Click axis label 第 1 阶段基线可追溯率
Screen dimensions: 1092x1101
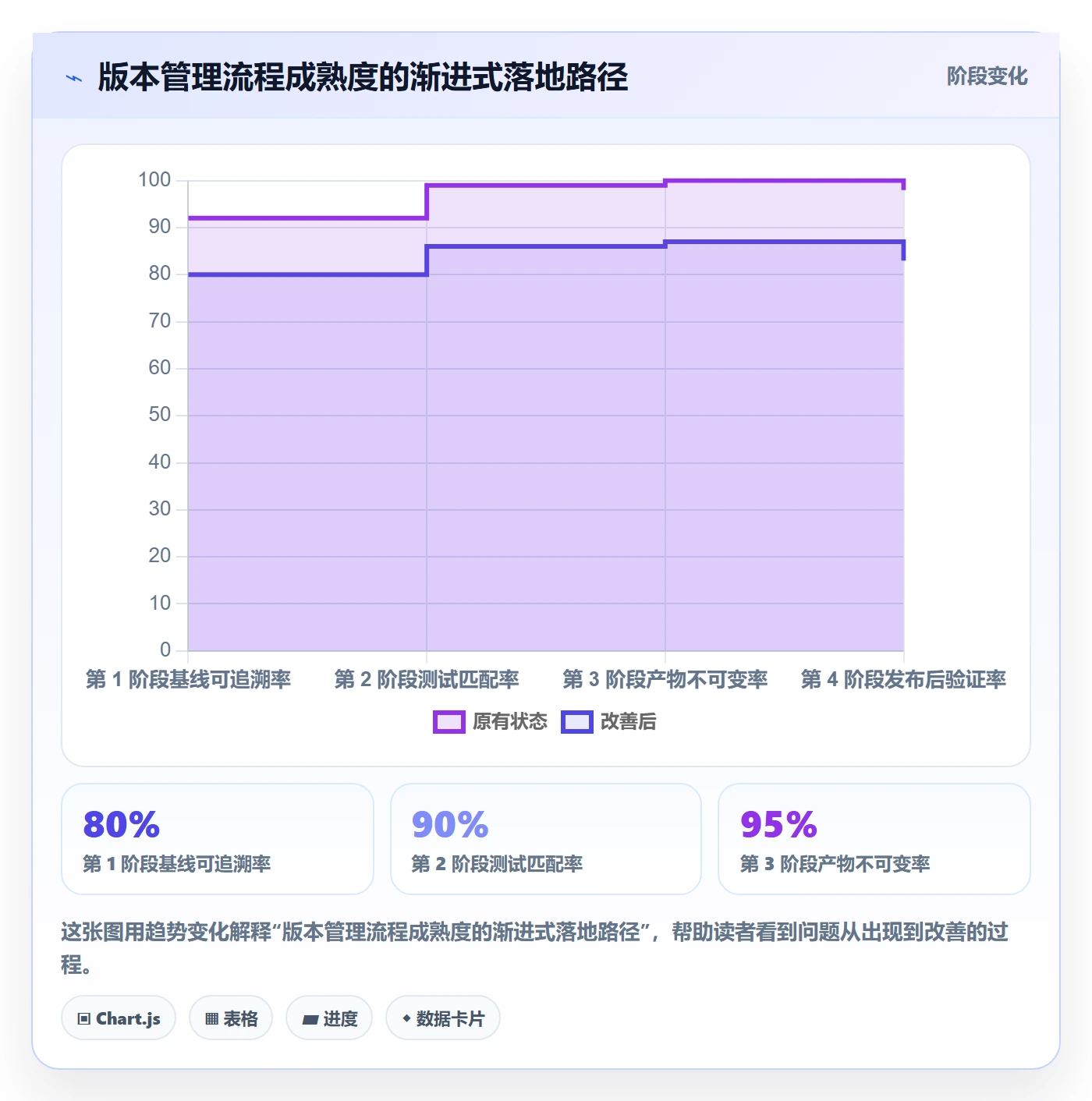pyautogui.click(x=188, y=679)
